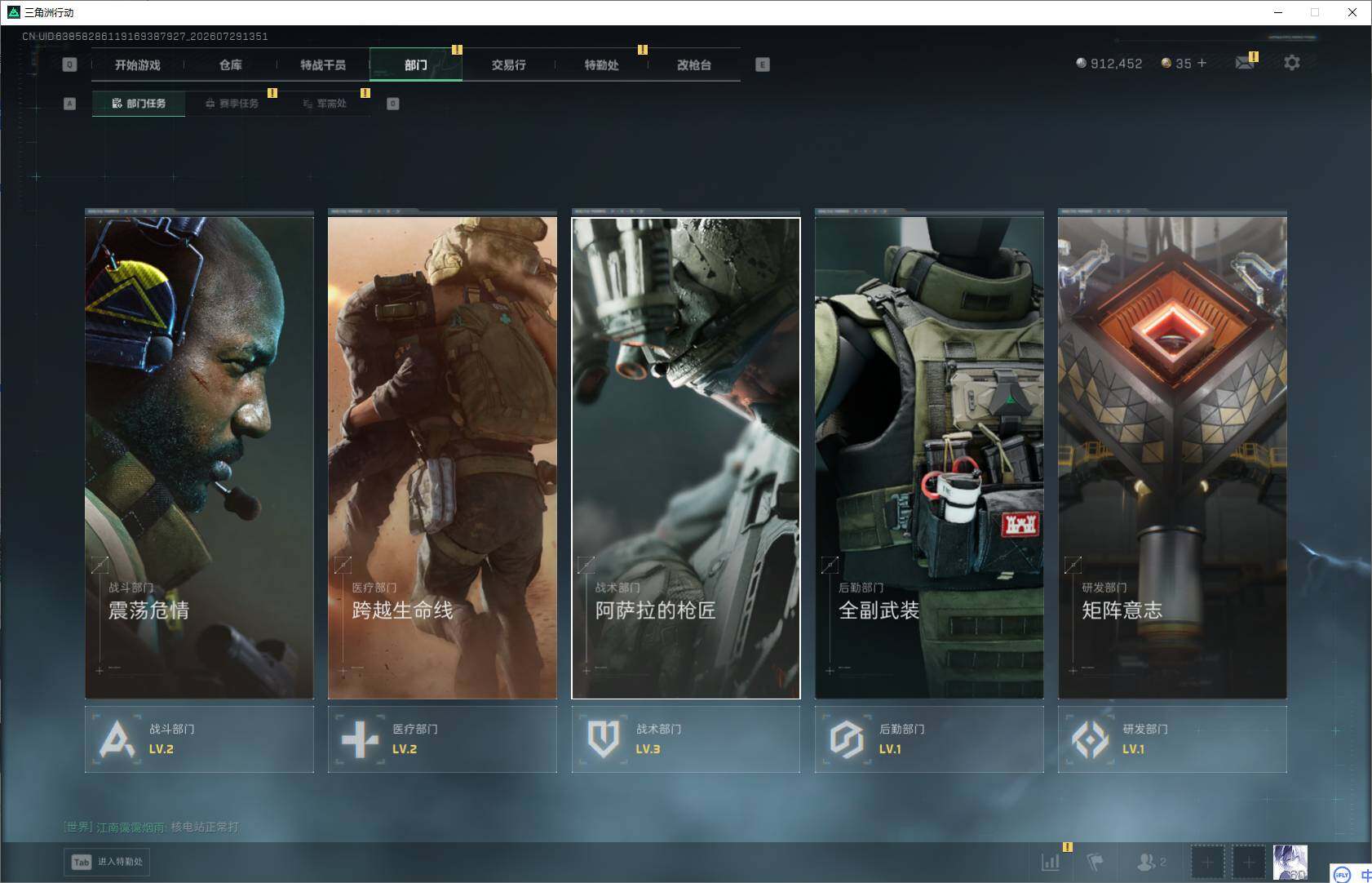Click the E key hint icon
This screenshot has height=883, width=1372.
(763, 64)
